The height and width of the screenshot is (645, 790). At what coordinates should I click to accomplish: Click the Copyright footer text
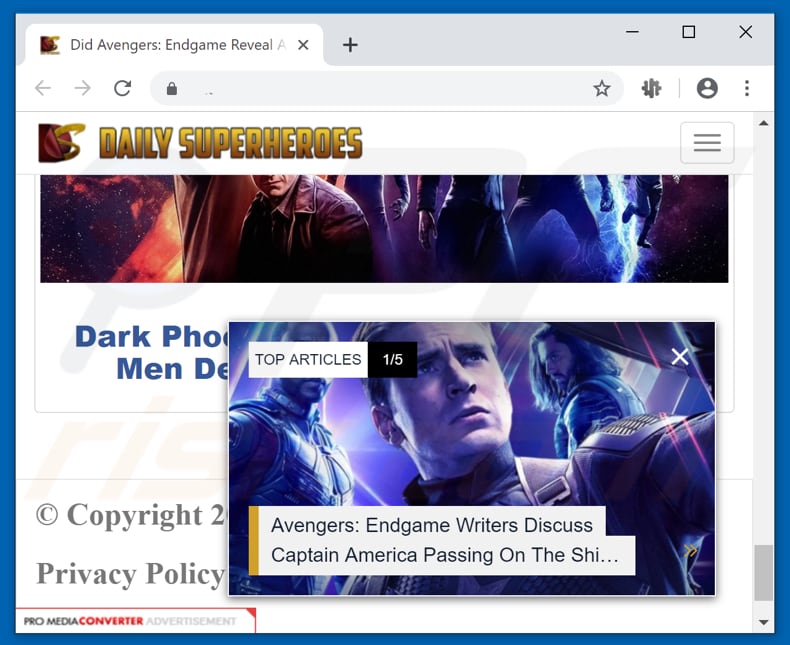tap(130, 515)
